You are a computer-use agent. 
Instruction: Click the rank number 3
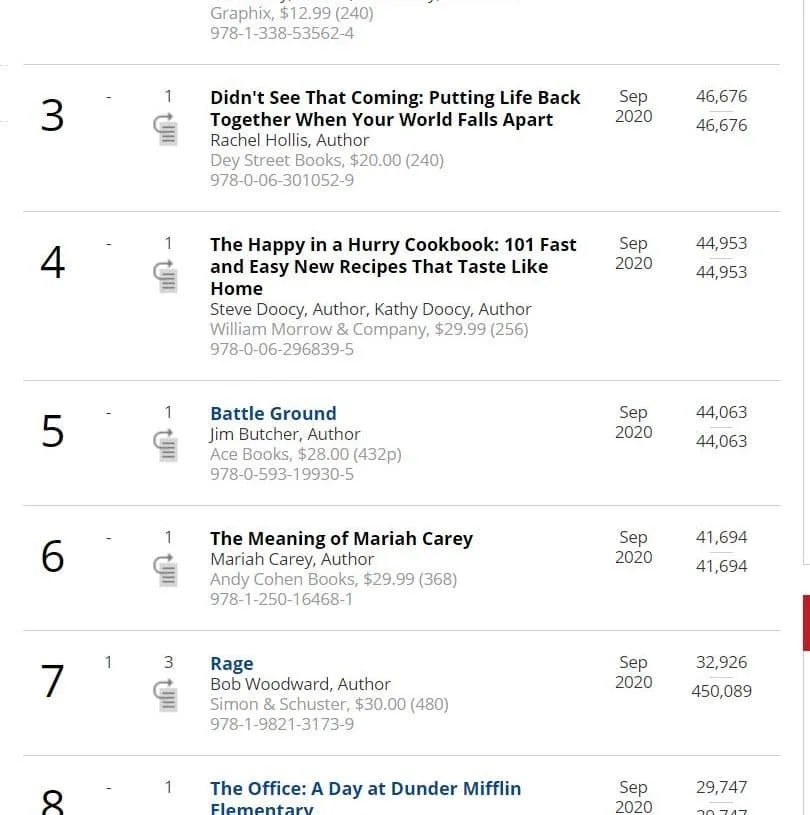52,117
